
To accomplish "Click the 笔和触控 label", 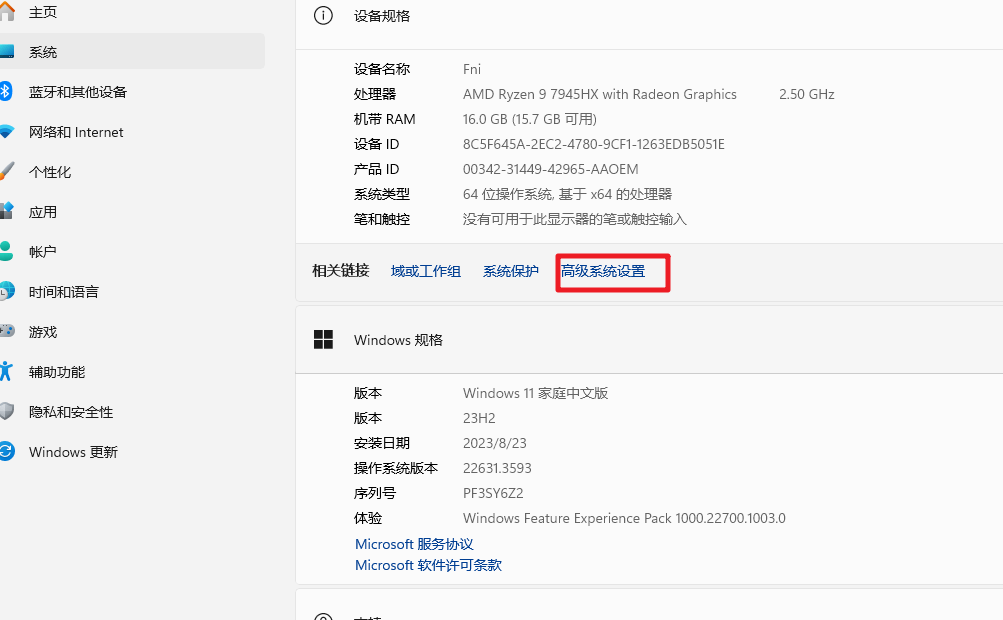I will [382, 219].
